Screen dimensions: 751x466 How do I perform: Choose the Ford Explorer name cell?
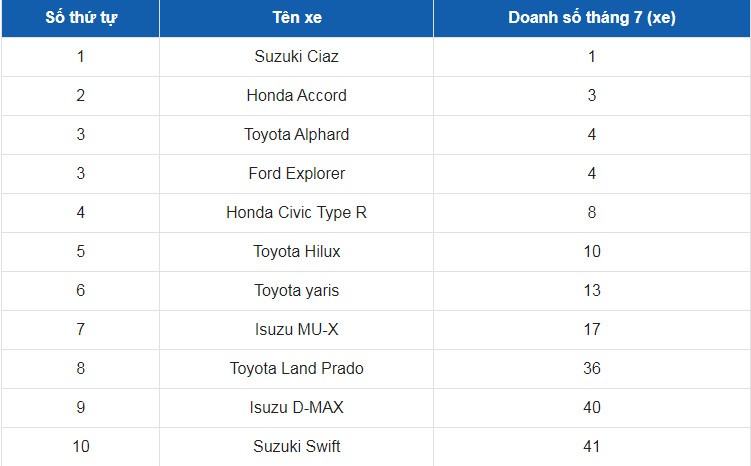tap(296, 173)
